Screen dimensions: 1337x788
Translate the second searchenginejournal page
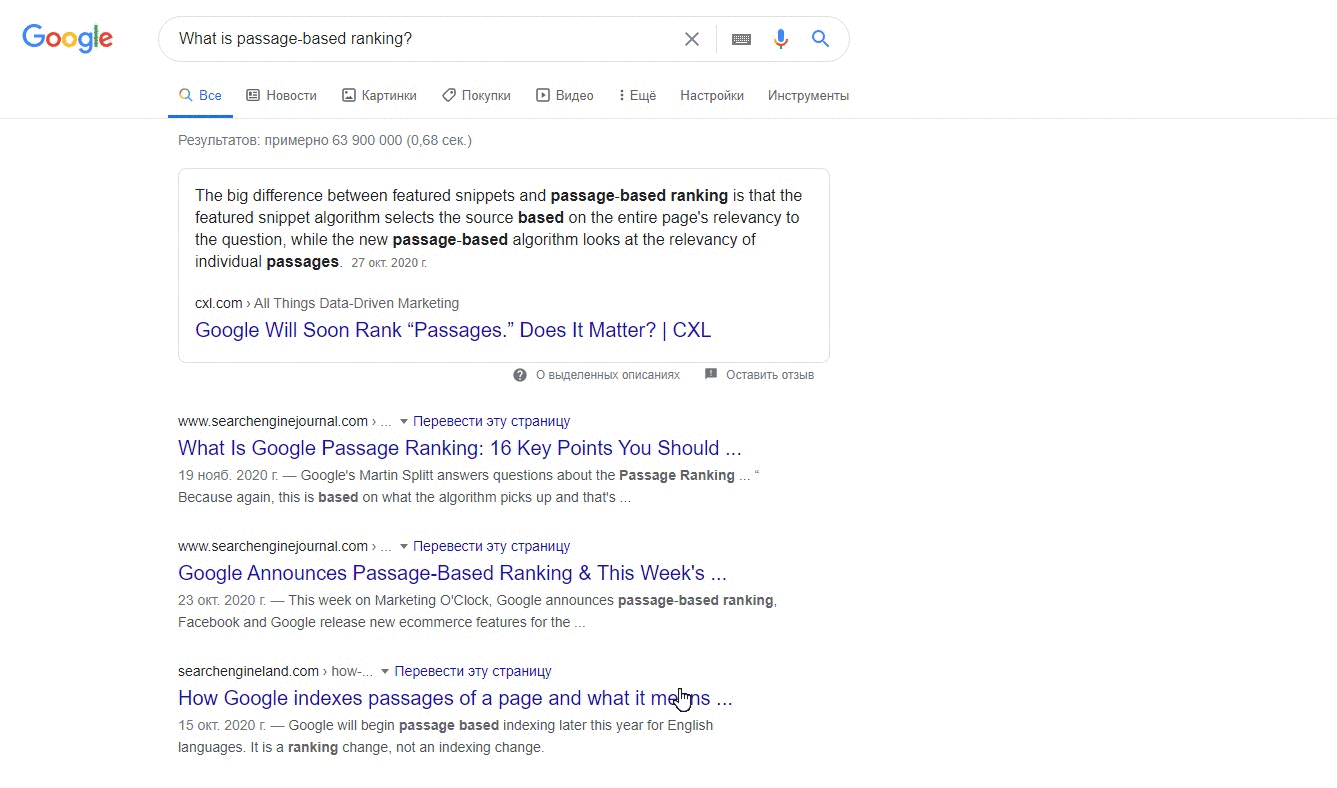click(x=491, y=546)
